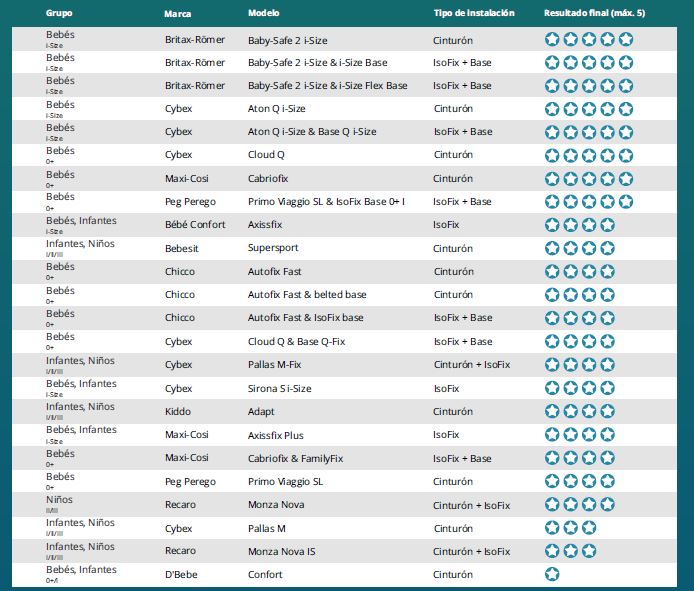Image resolution: width=694 pixels, height=591 pixels.
Task: Click second star in Bebesit Supersport row
Action: [x=570, y=248]
